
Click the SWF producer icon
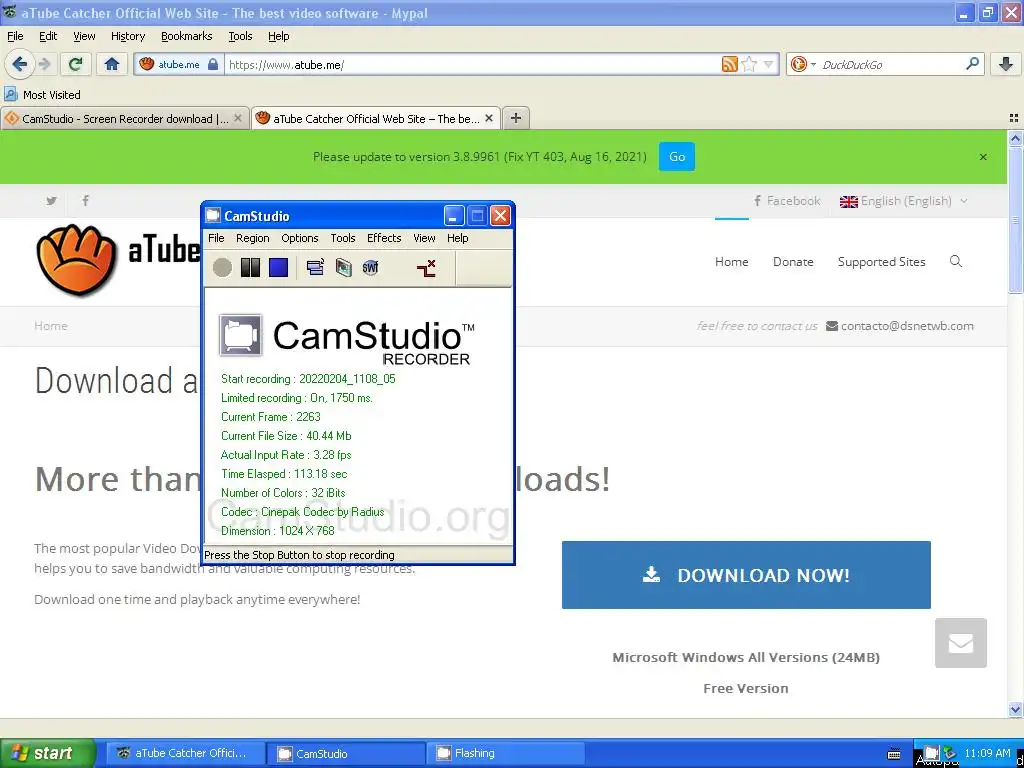pos(370,267)
